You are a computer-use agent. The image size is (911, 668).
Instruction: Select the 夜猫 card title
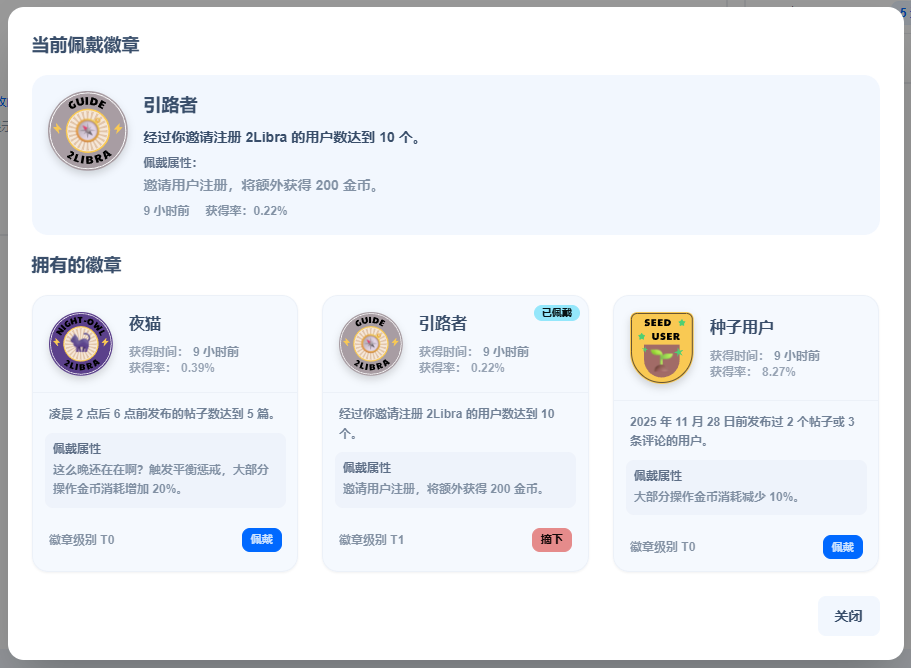pos(145,324)
